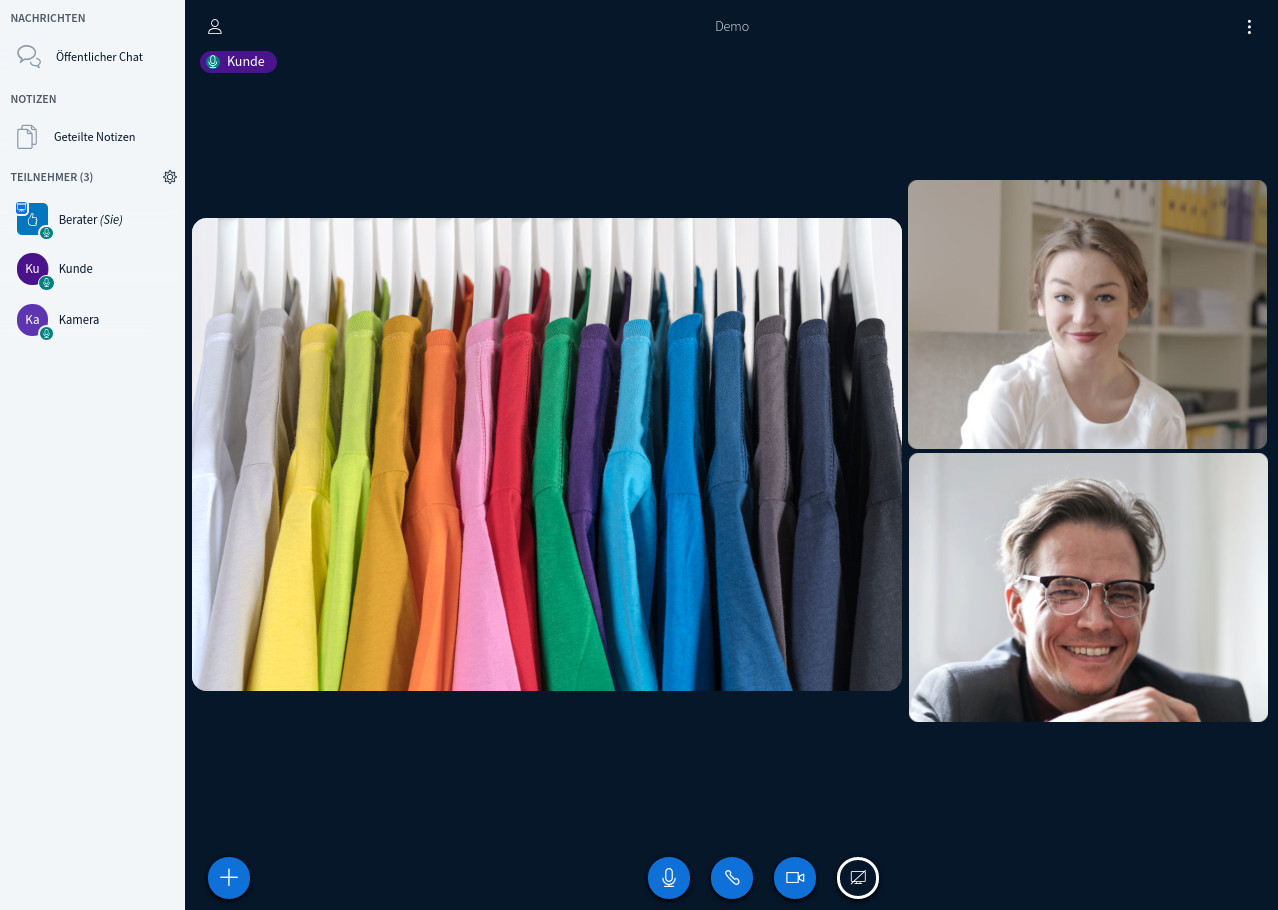Click the screen share button
Image resolution: width=1278 pixels, height=910 pixels.
point(858,878)
